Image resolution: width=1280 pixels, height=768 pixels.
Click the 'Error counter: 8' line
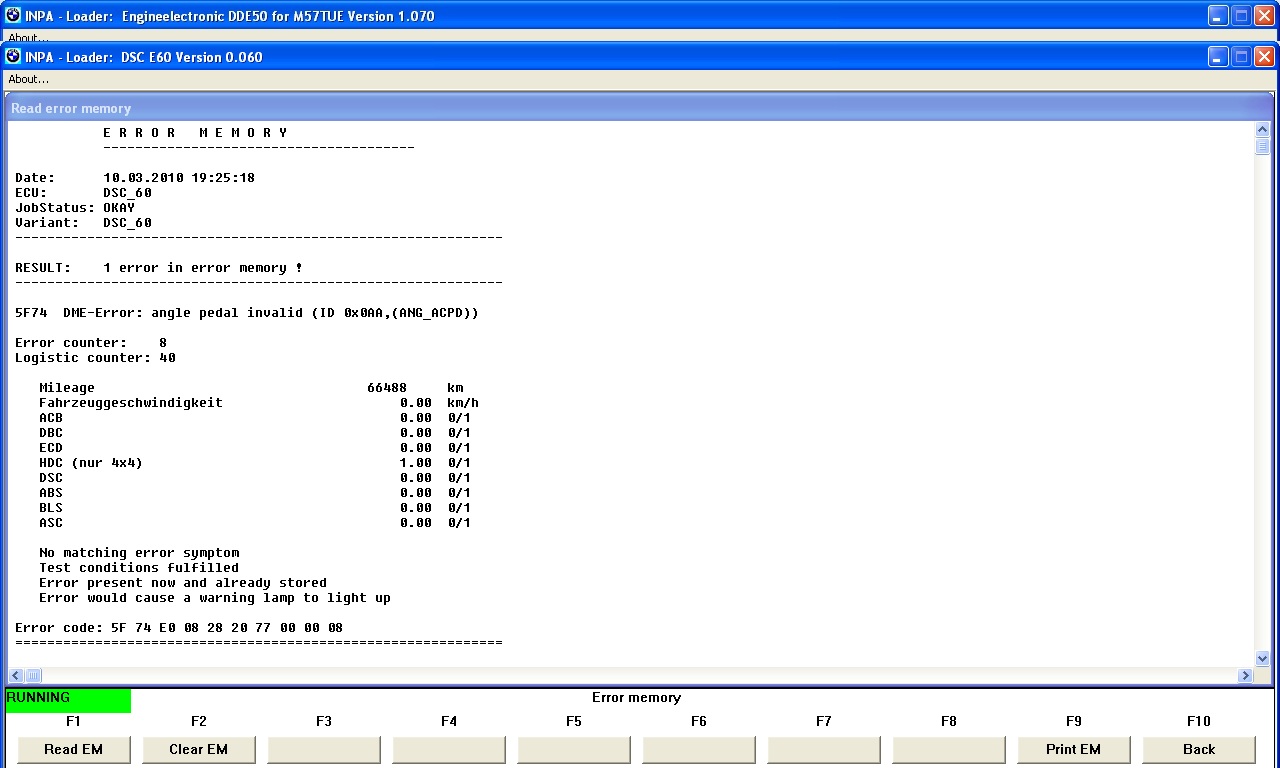91,343
